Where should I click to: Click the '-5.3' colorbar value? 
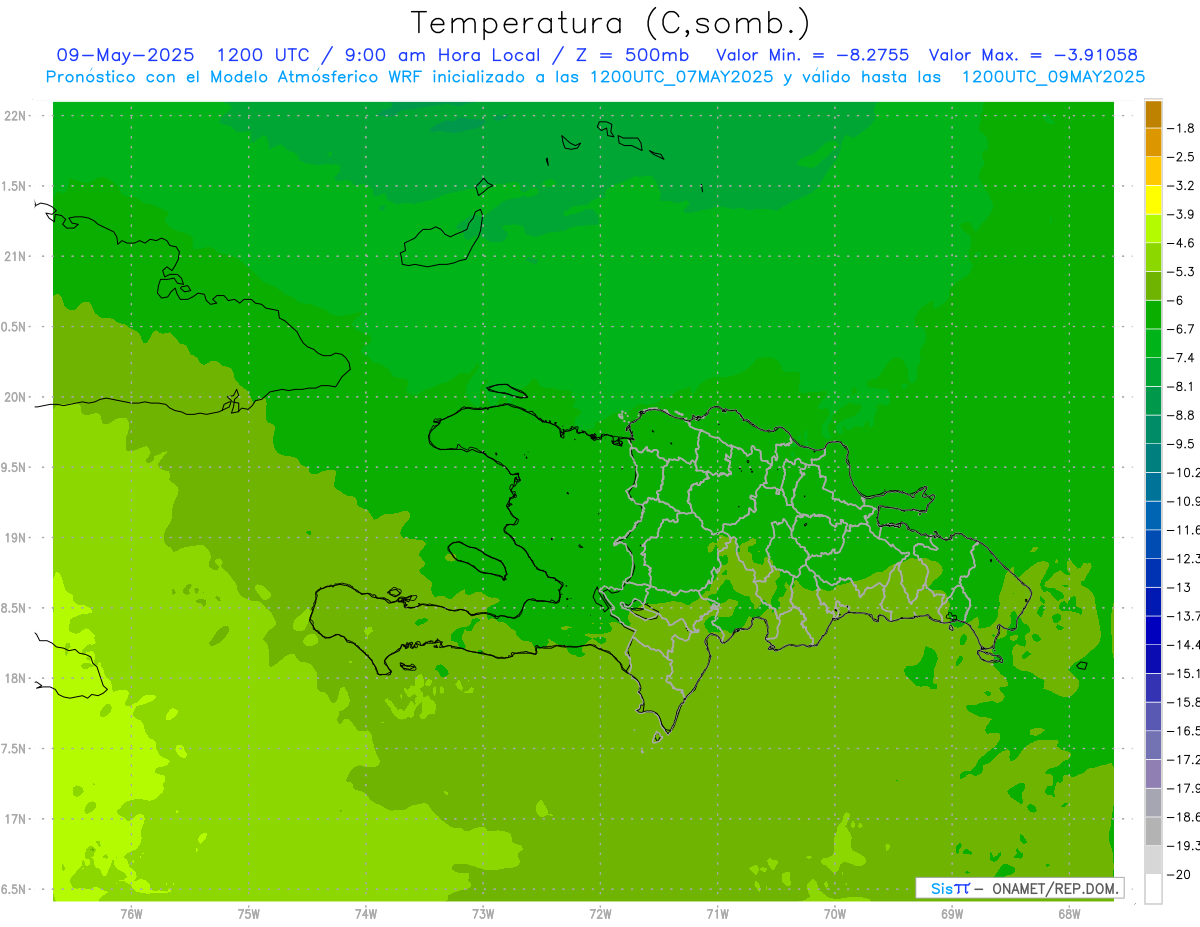coord(1181,272)
